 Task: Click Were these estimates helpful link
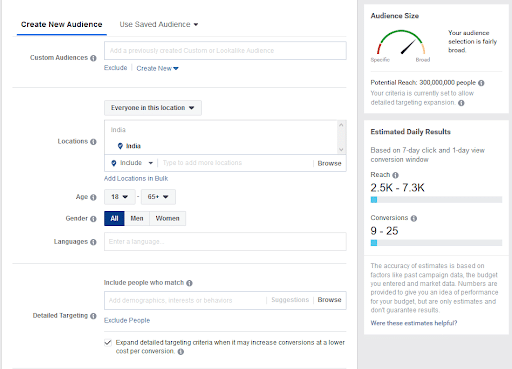(414, 323)
